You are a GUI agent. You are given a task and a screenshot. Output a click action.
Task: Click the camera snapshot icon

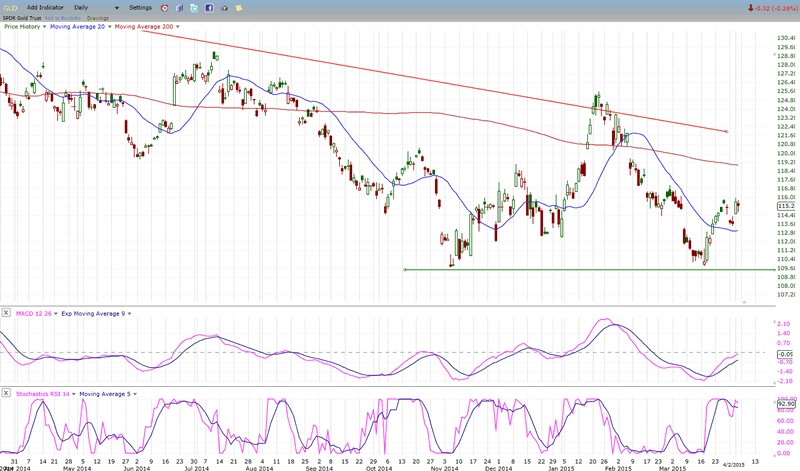click(x=224, y=7)
